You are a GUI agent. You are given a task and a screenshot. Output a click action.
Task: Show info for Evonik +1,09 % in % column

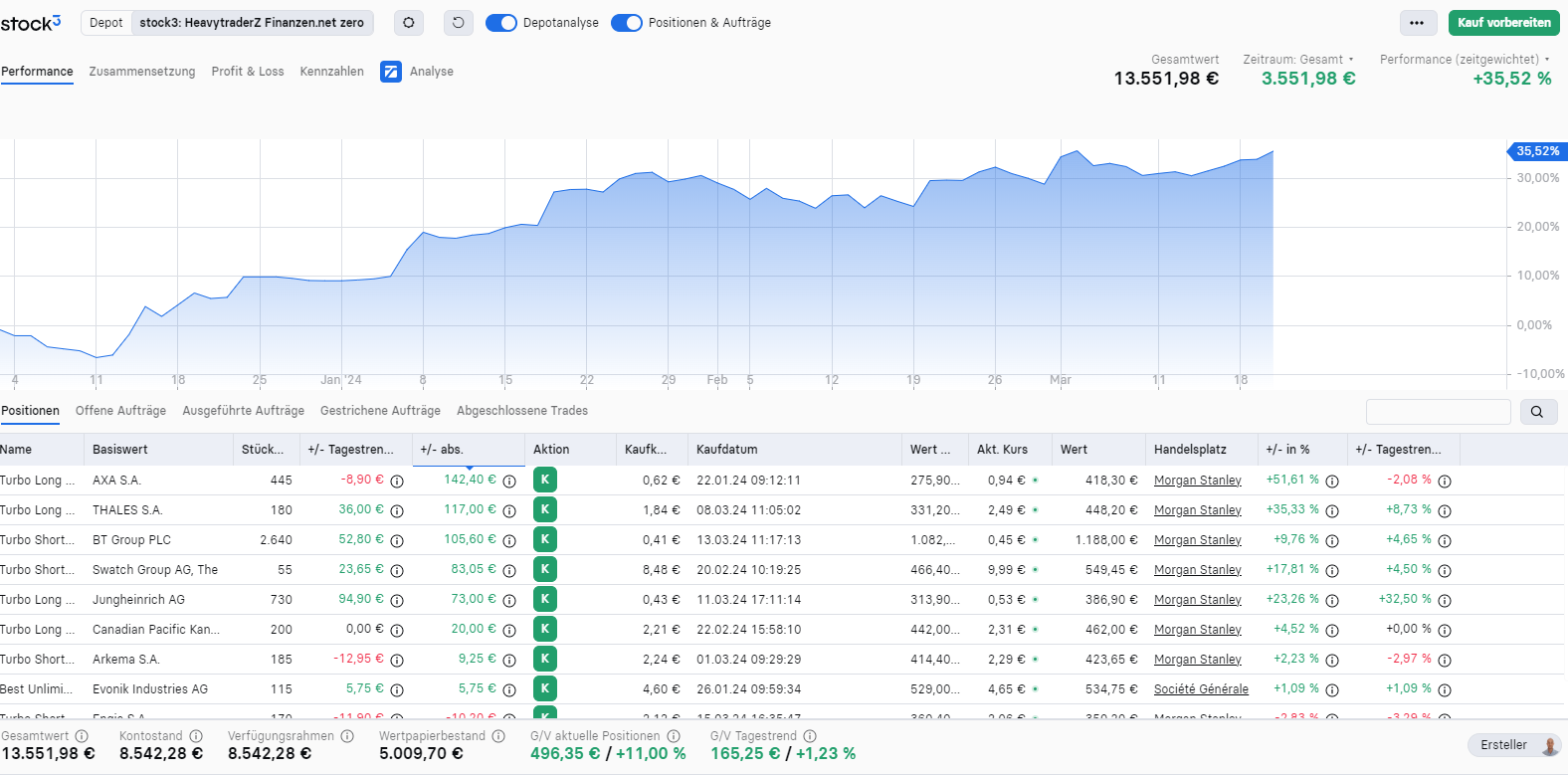tap(1332, 689)
